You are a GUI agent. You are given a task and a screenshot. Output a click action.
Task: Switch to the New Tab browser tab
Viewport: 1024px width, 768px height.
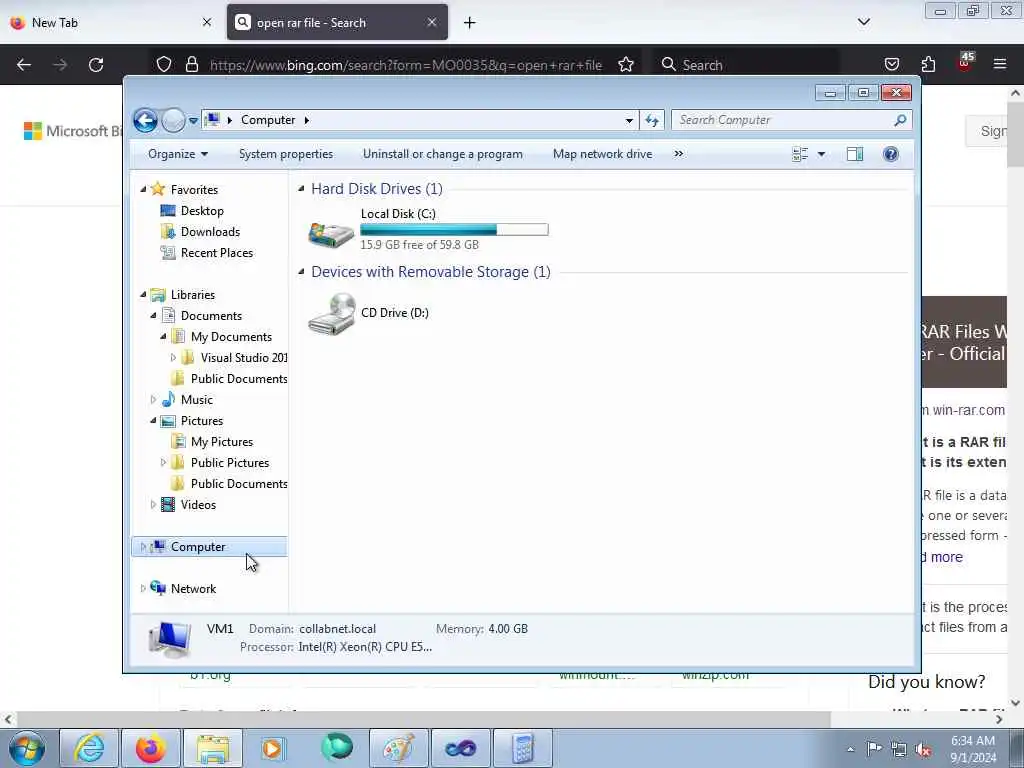(x=111, y=22)
